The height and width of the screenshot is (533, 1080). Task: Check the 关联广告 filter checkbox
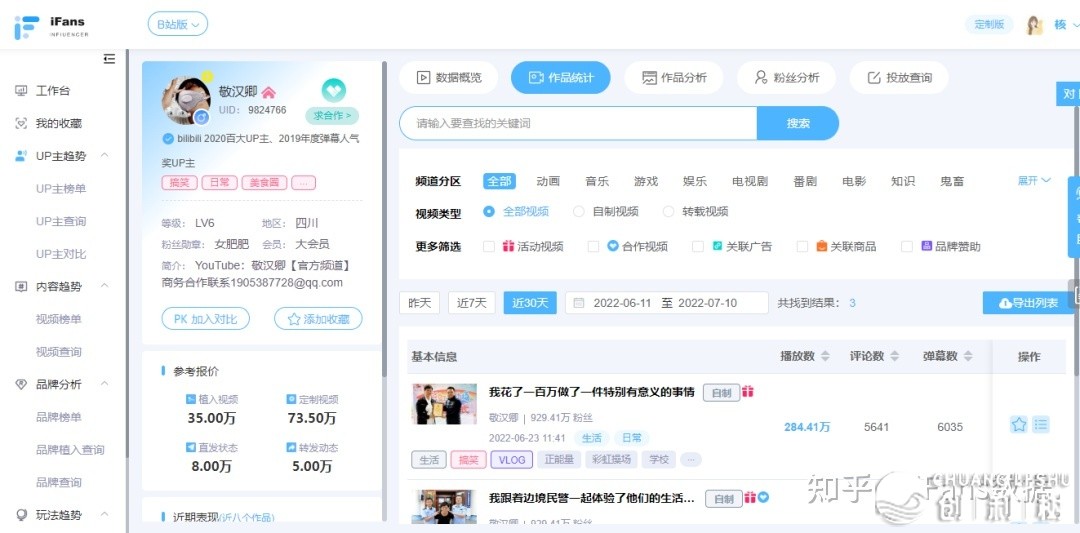(x=699, y=246)
